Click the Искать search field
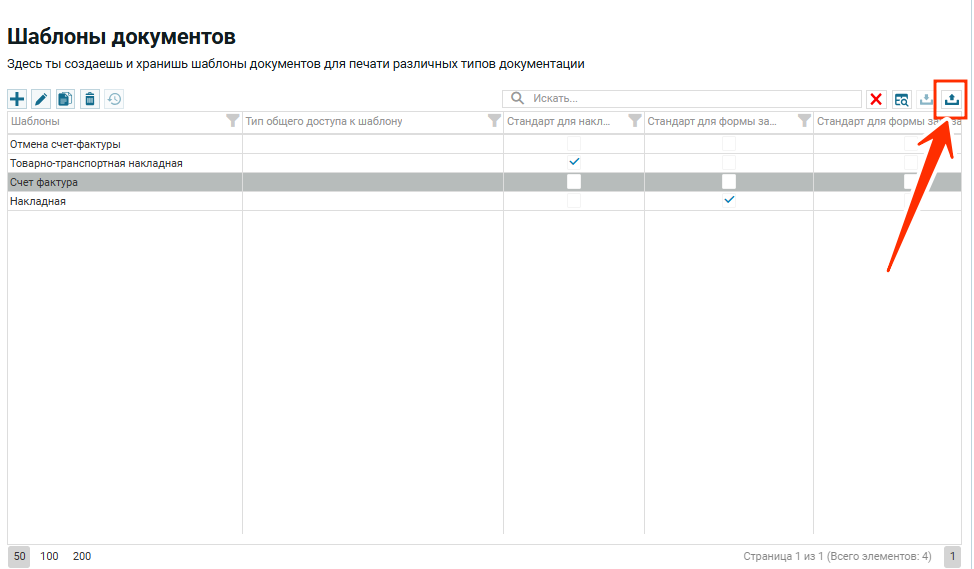The image size is (974, 569). click(690, 99)
